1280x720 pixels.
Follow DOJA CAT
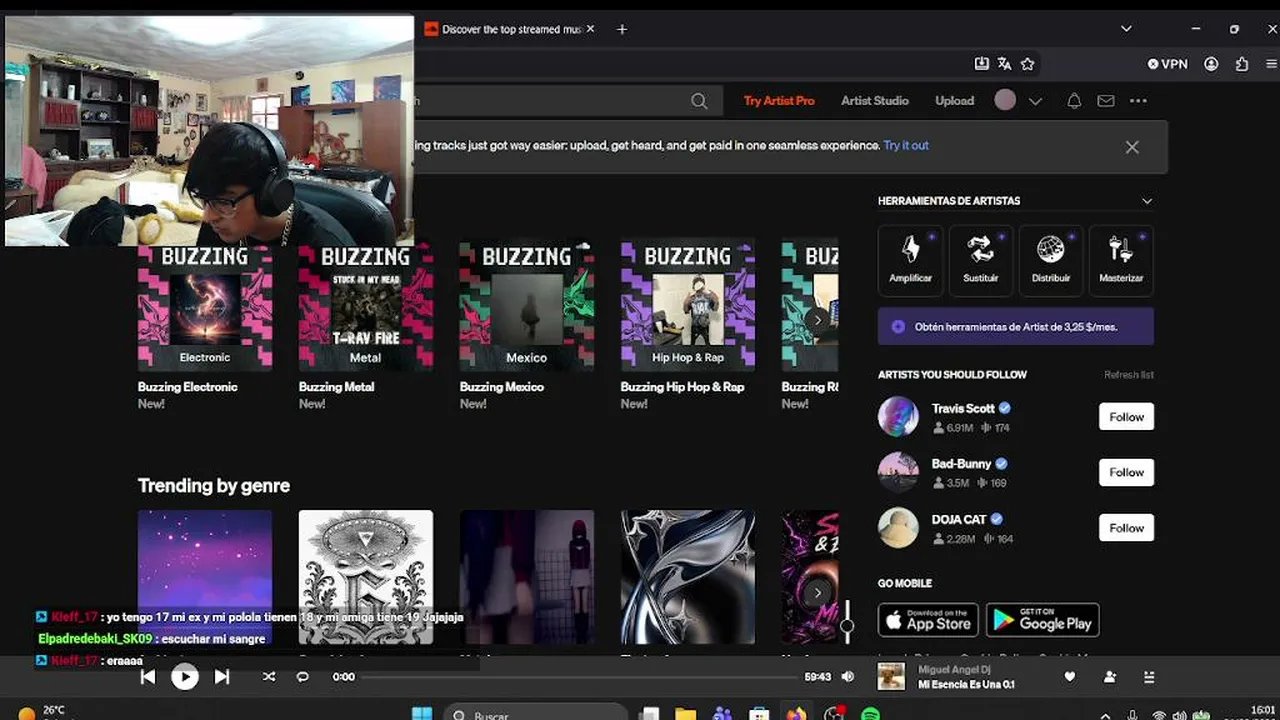(1126, 528)
